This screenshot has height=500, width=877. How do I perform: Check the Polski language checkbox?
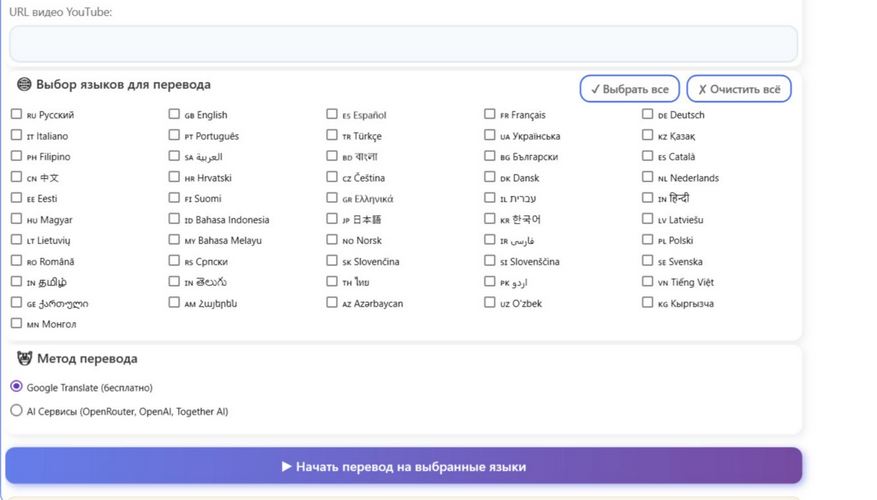648,240
